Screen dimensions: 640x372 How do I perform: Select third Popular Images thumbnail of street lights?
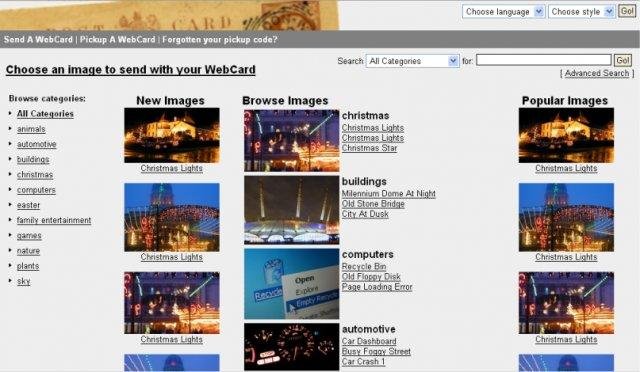pyautogui.click(x=566, y=303)
